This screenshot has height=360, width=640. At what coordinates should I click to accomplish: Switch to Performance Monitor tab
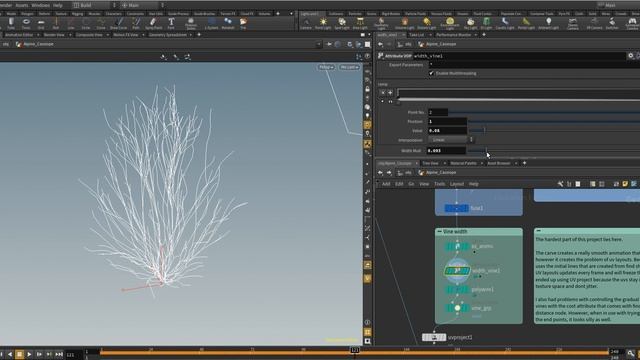[x=453, y=35]
